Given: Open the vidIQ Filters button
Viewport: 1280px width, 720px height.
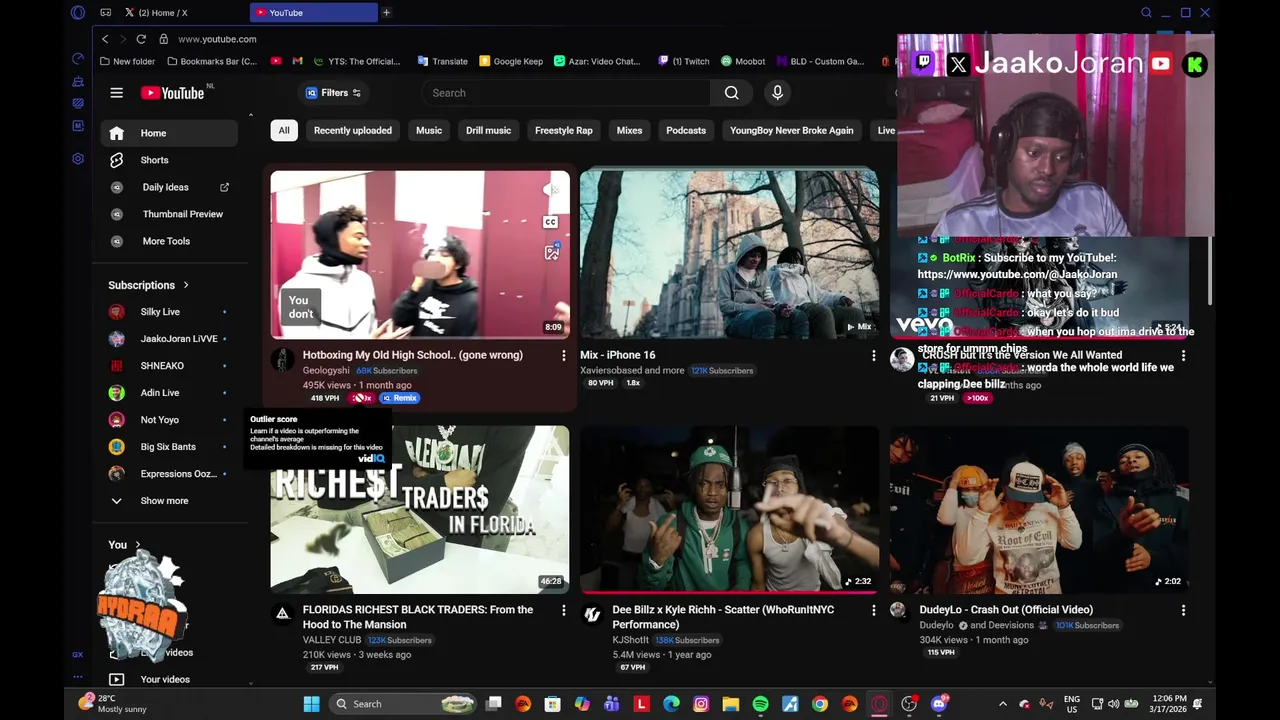Looking at the screenshot, I should (333, 93).
